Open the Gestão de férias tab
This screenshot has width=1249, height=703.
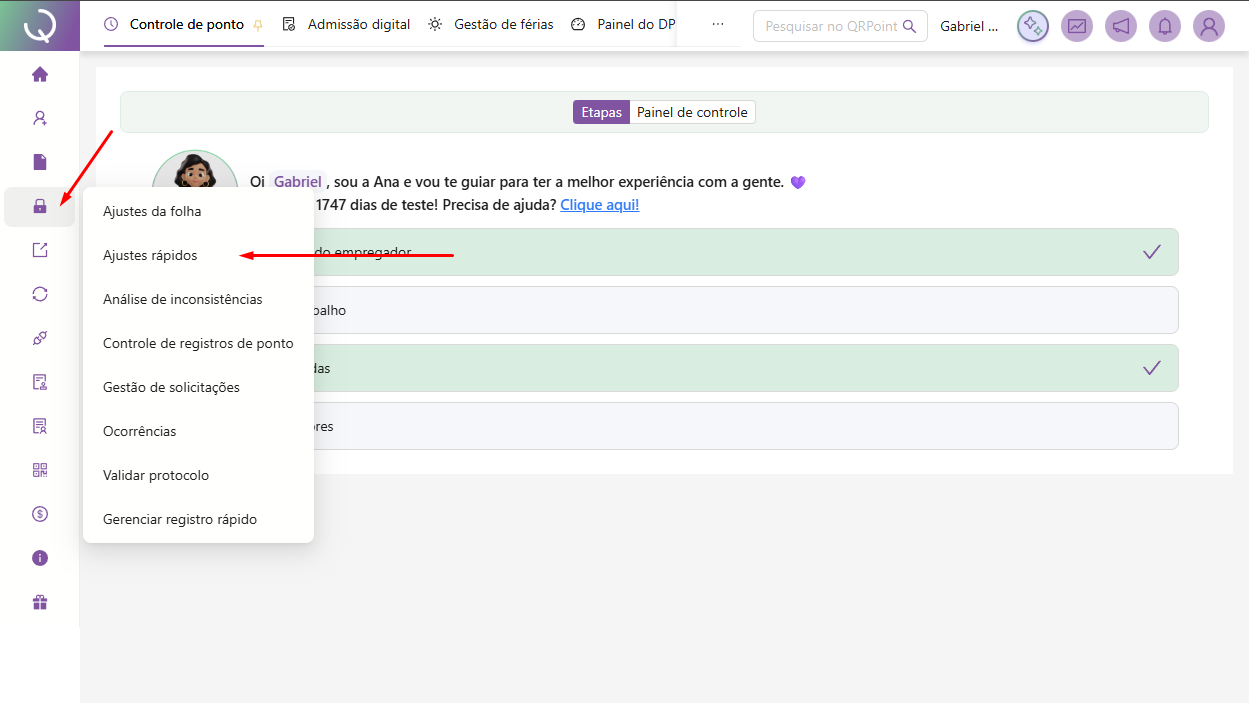(x=491, y=24)
